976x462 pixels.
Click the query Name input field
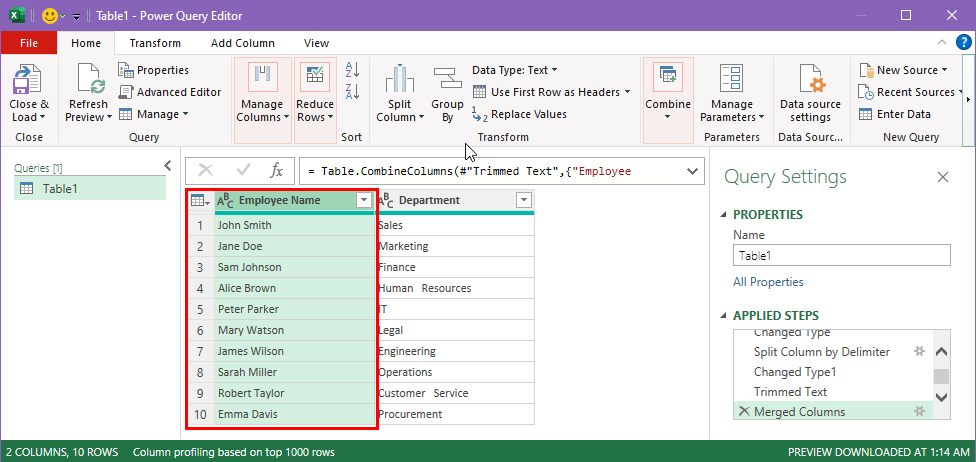(842, 255)
